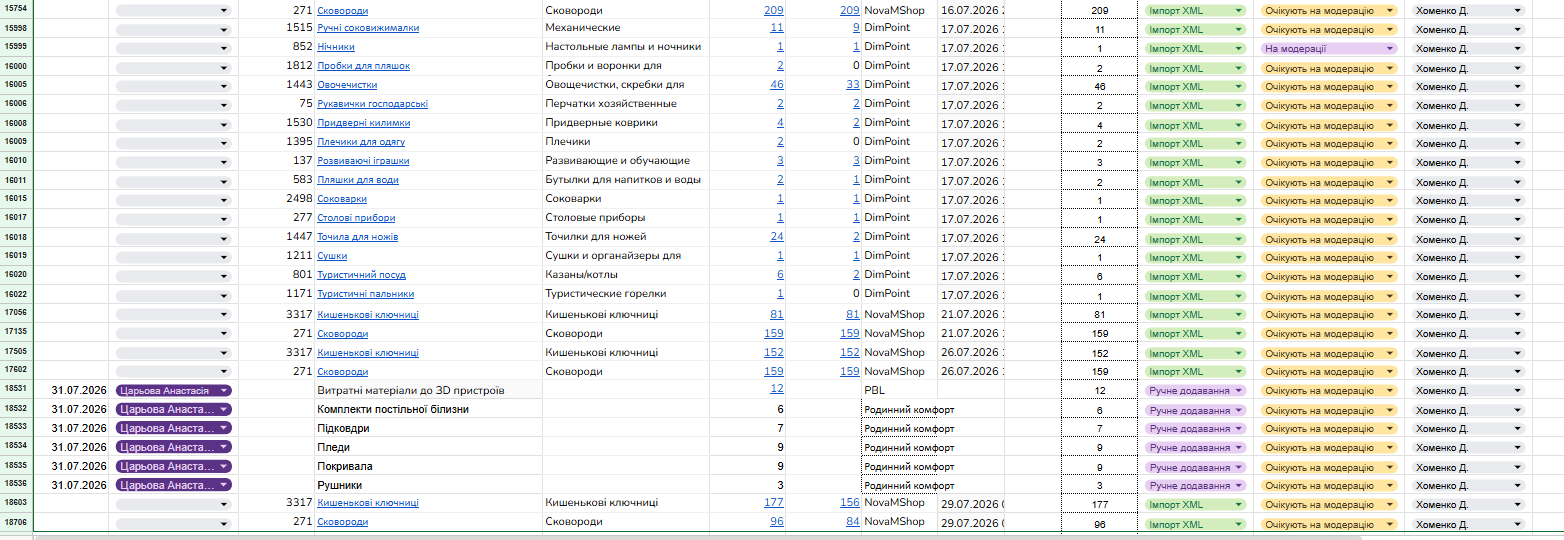Select the 'Покривала' cell

[428, 466]
